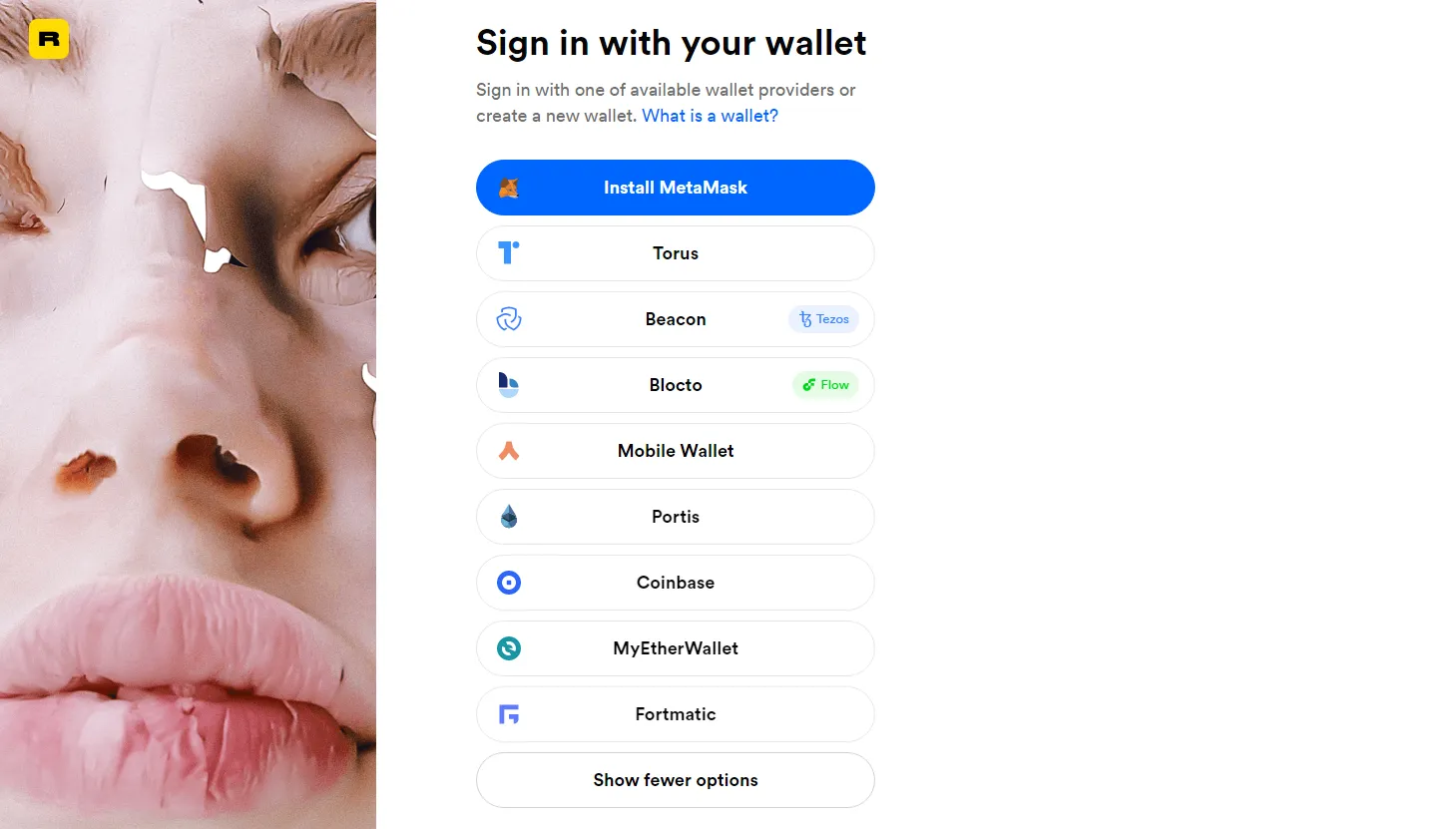The height and width of the screenshot is (829, 1456).
Task: Select the Fortmatic wallet option
Action: (676, 714)
